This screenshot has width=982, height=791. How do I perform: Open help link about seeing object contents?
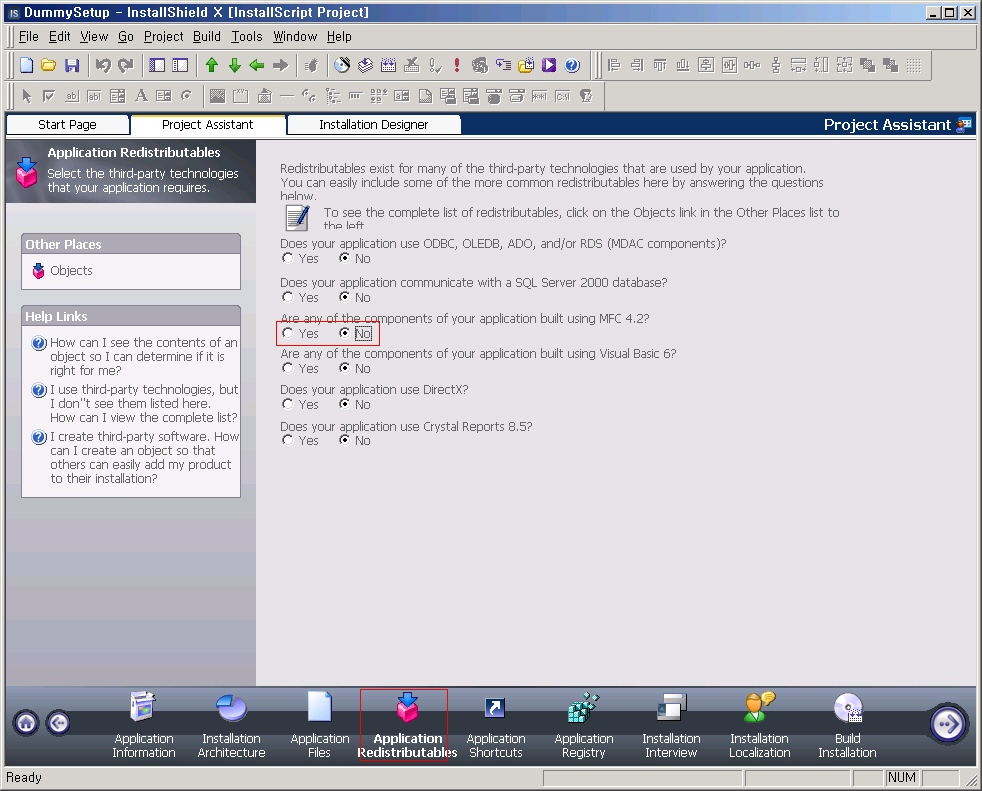coord(143,356)
